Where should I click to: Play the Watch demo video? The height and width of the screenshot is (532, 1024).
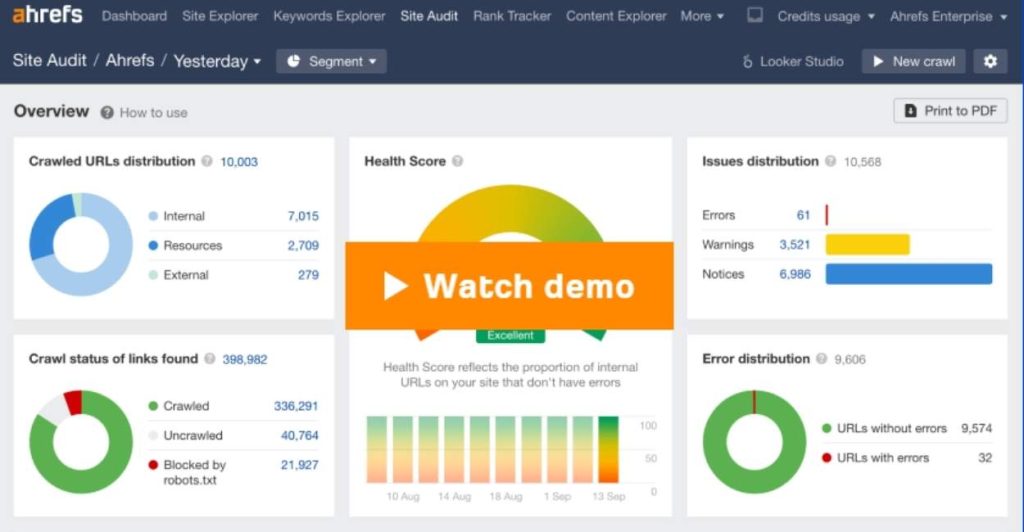[509, 286]
